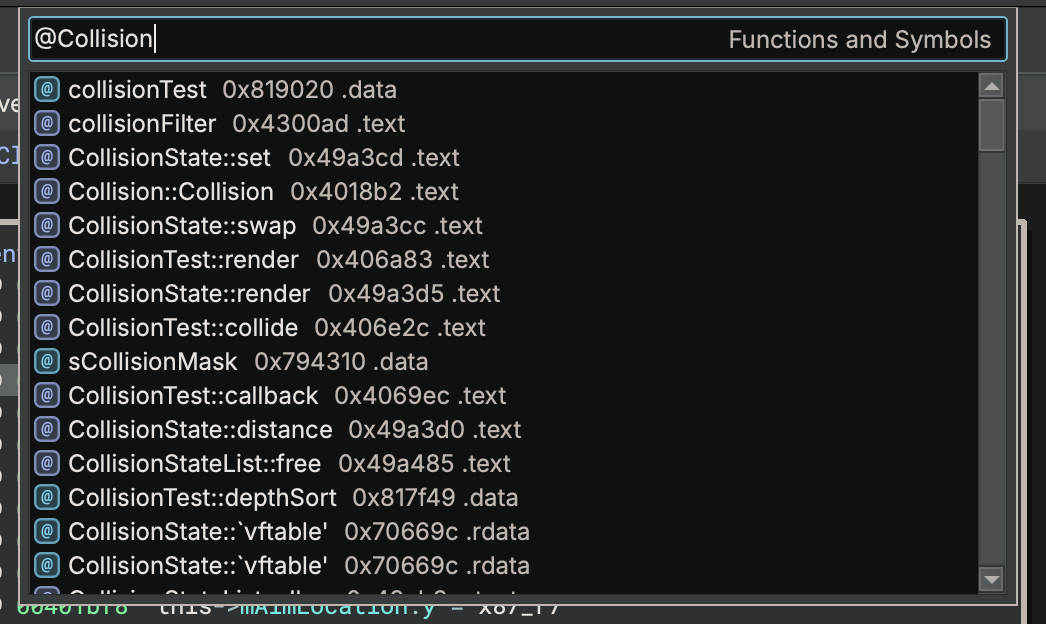The width and height of the screenshot is (1046, 624).
Task: Click the scrollbar down arrow
Action: point(991,579)
